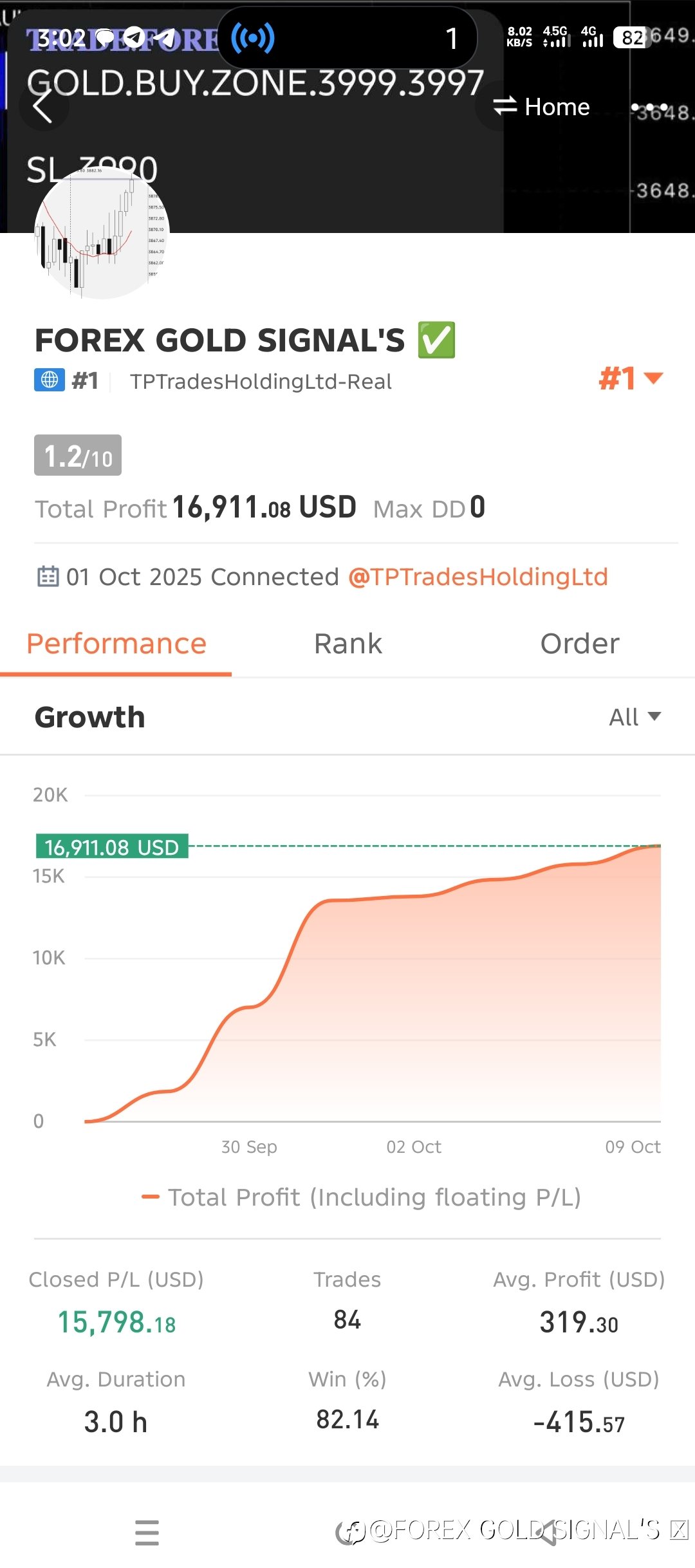The image size is (695, 1568).
Task: Tap the Telegram notification icon in status bar
Action: pyautogui.click(x=134, y=38)
